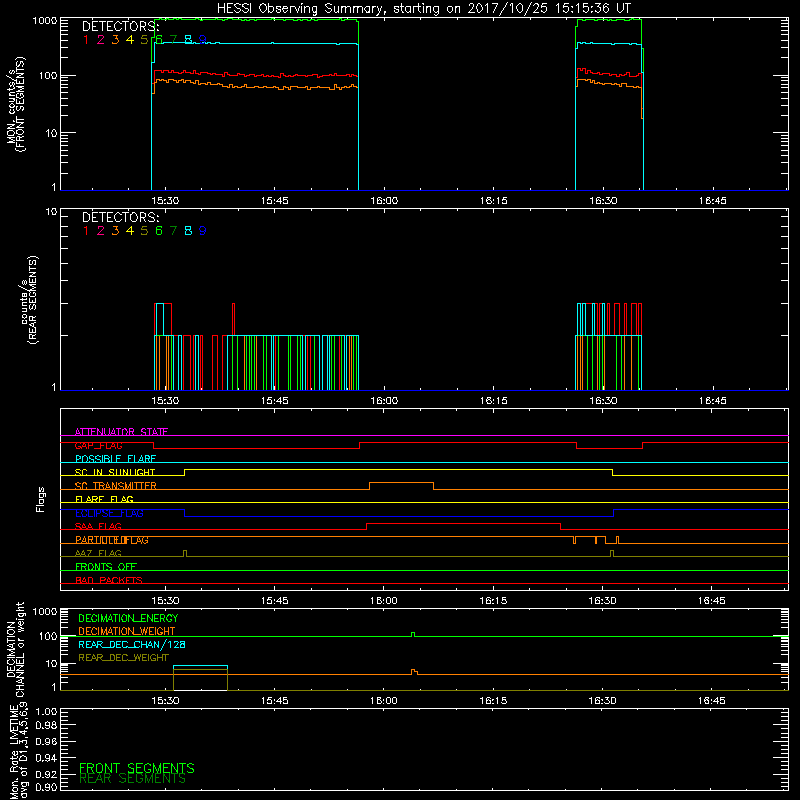Click red detector 1 in front segments legend

(86, 39)
